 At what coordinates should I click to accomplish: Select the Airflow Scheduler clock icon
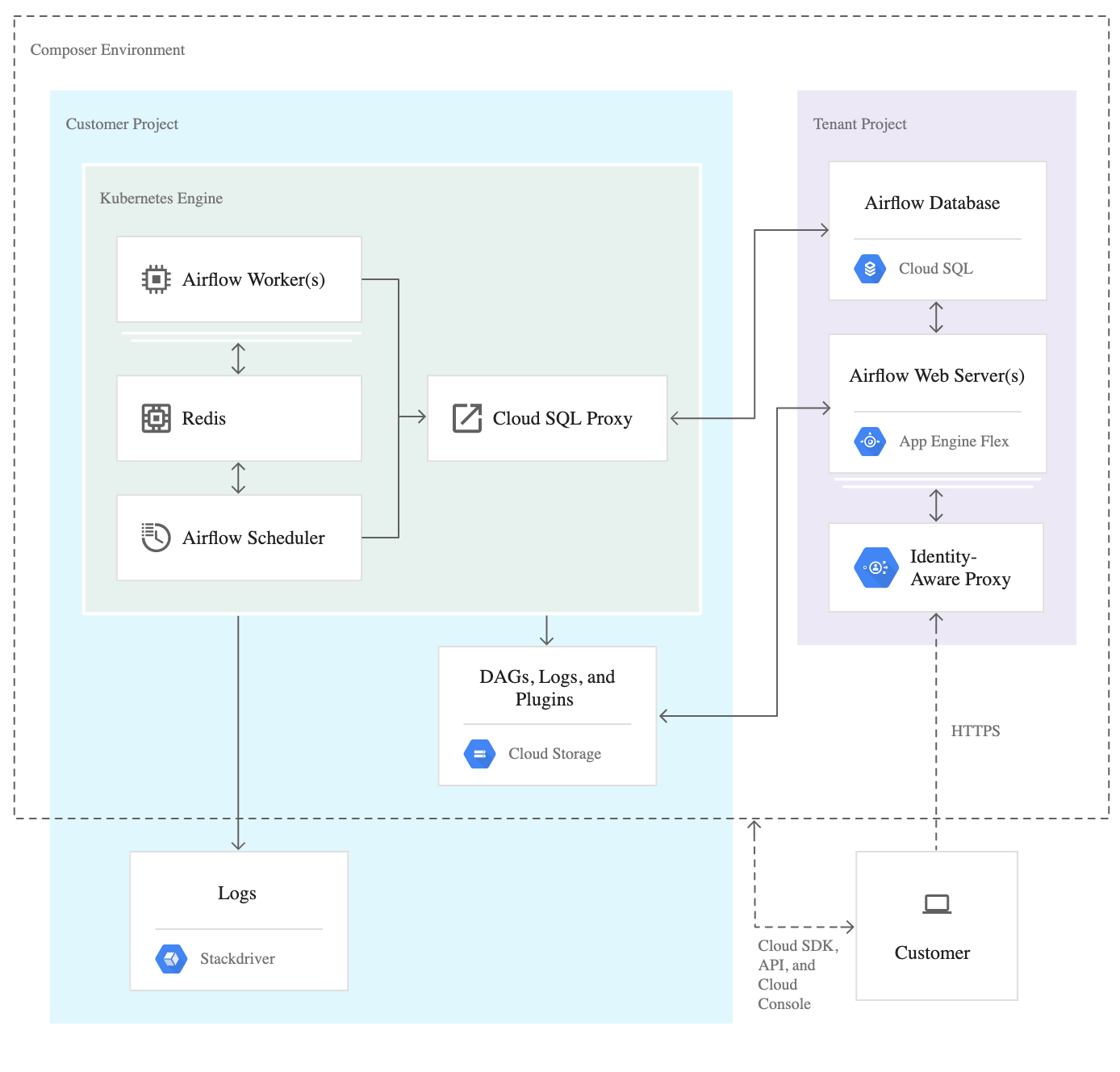[155, 537]
